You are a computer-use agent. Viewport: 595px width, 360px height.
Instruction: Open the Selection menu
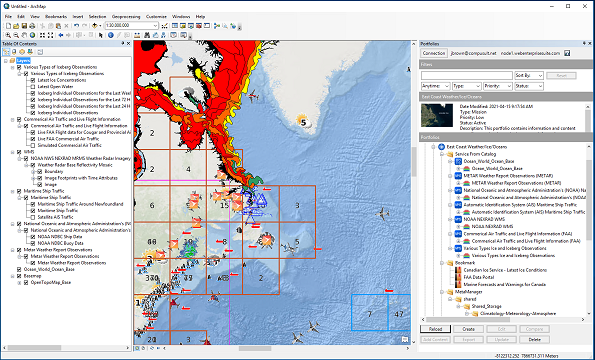click(x=98, y=17)
